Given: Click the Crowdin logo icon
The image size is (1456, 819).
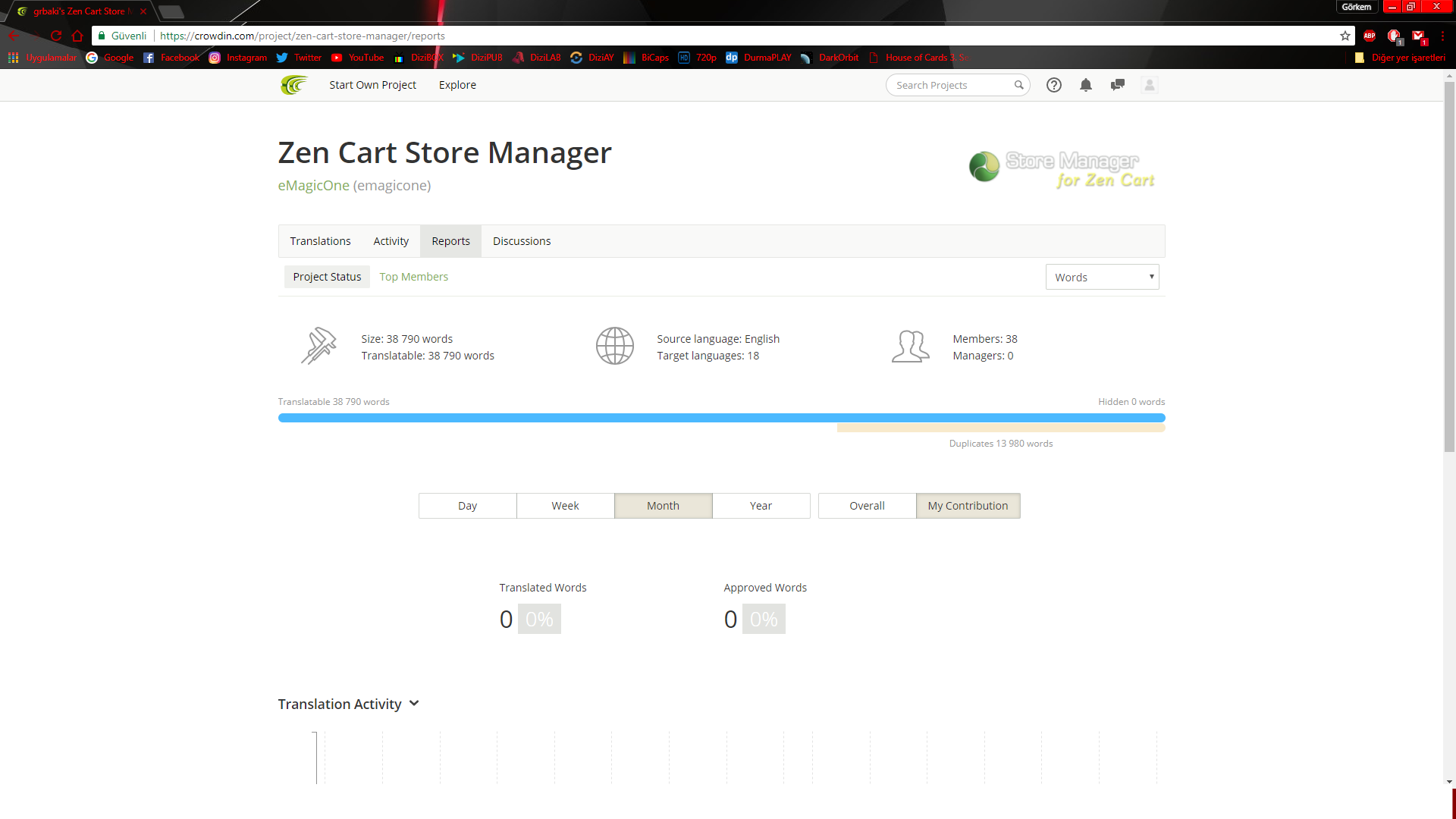Looking at the screenshot, I should (293, 85).
